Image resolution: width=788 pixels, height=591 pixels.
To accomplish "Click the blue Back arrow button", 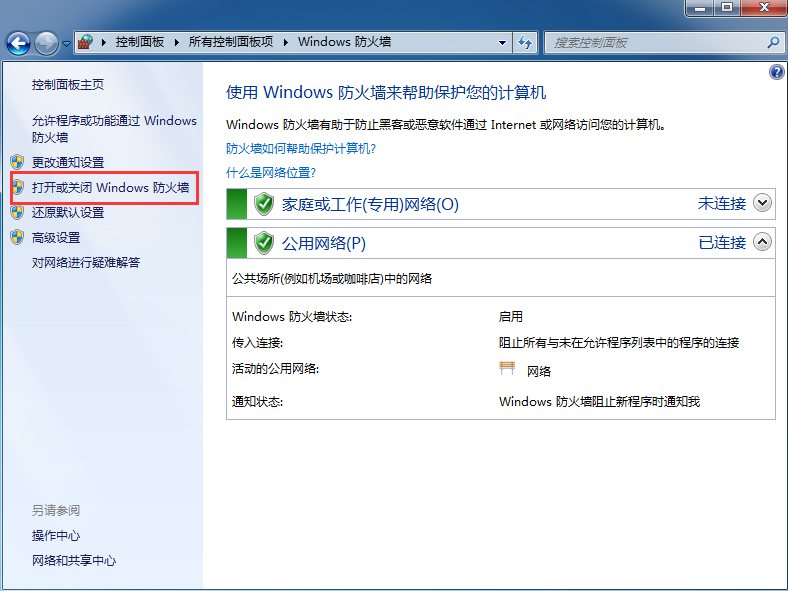I will tap(19, 43).
